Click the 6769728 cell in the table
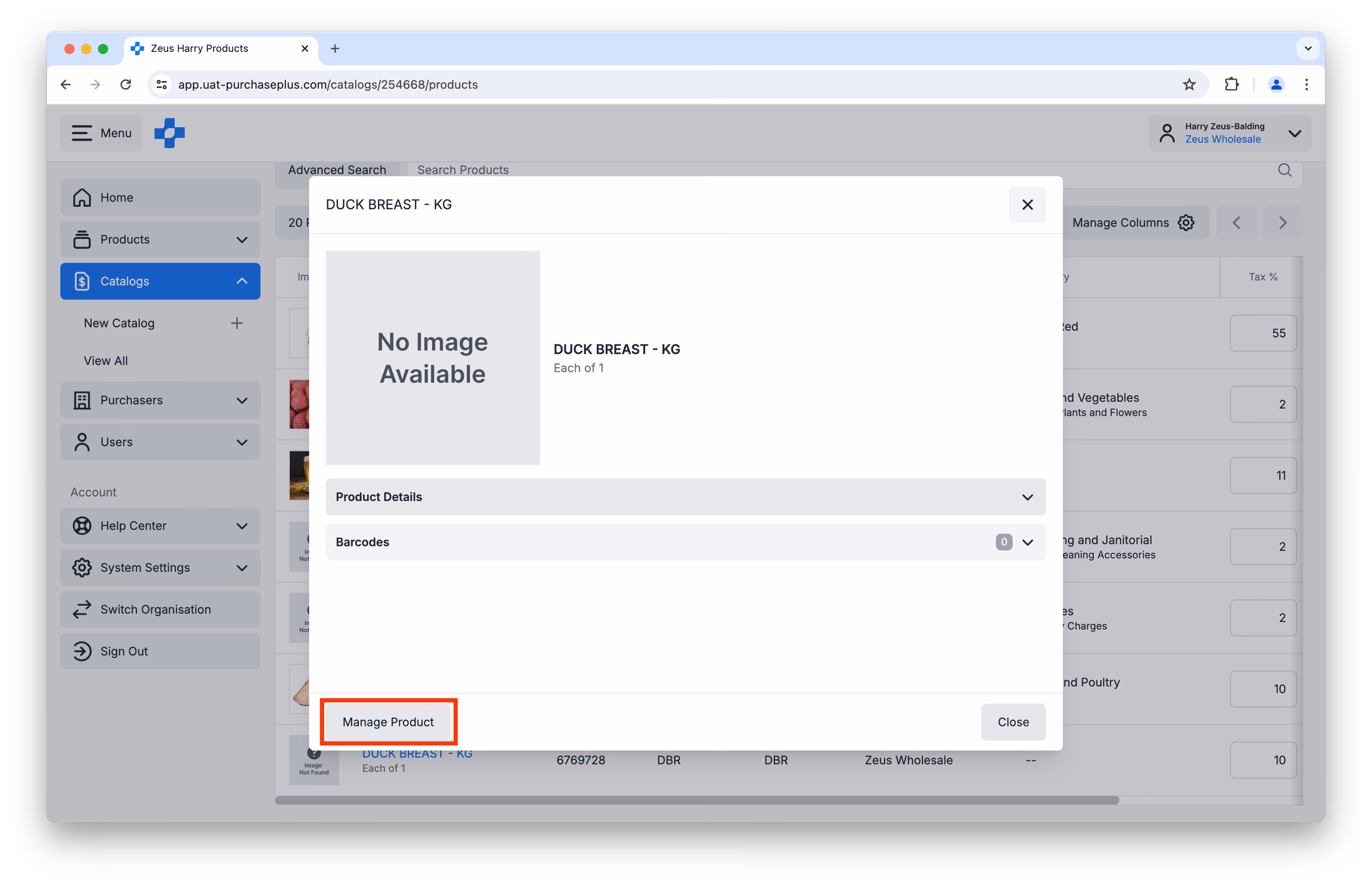 pos(580,760)
